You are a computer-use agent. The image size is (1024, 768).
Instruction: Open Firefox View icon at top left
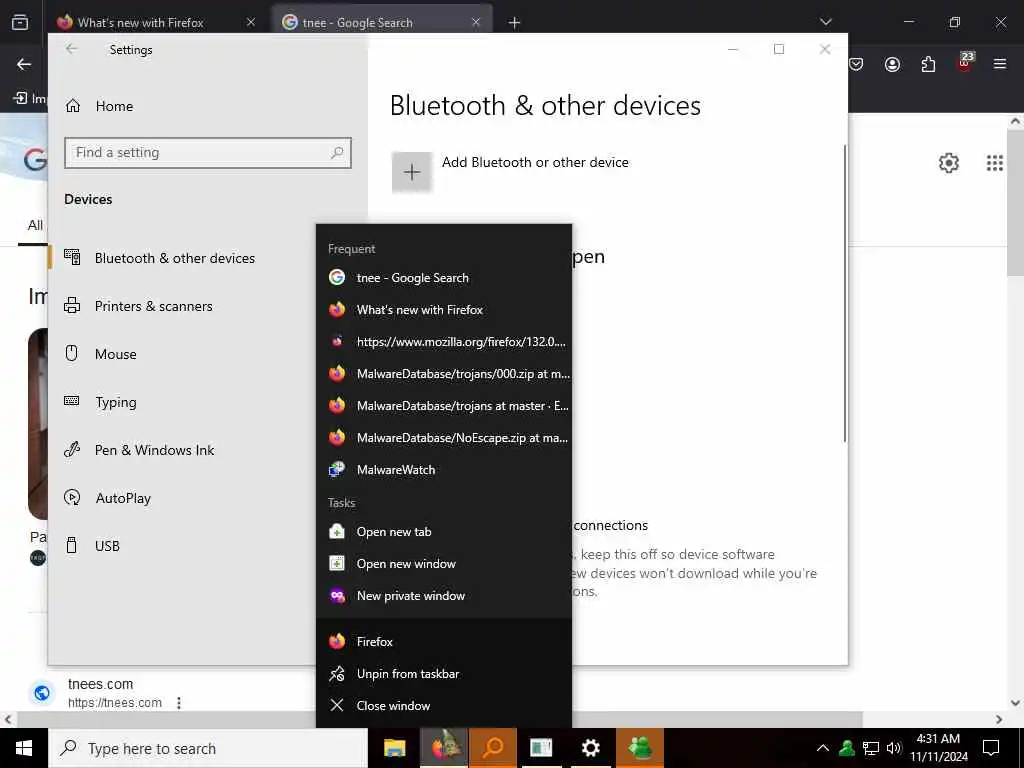20,22
